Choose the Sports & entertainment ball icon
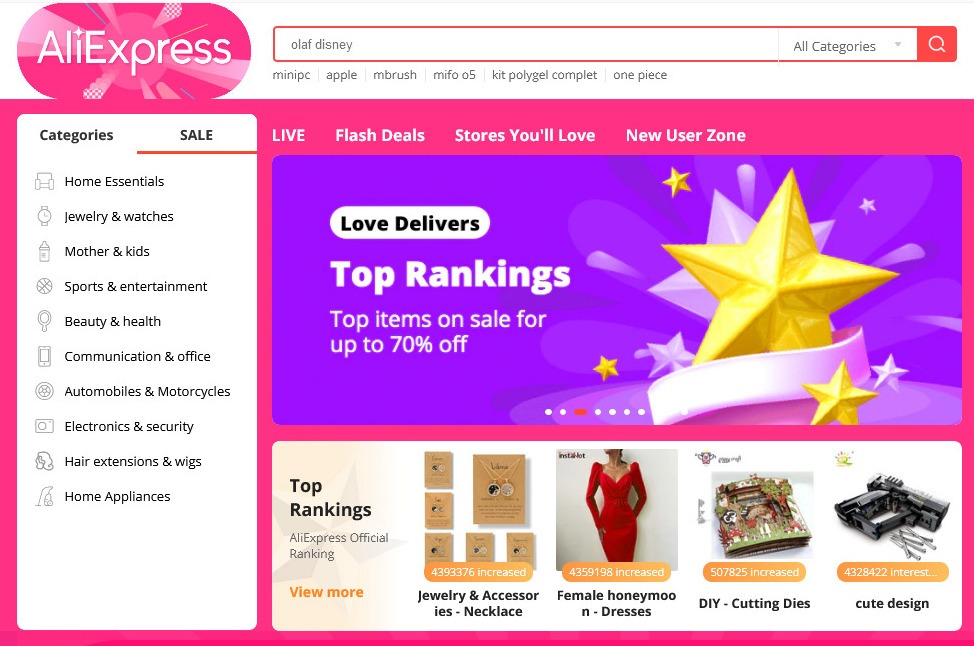974x646 pixels. [45, 286]
